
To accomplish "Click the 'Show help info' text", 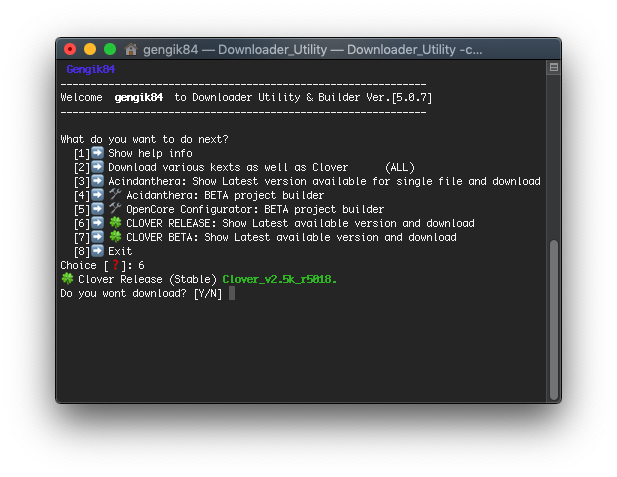I will pyautogui.click(x=150, y=153).
